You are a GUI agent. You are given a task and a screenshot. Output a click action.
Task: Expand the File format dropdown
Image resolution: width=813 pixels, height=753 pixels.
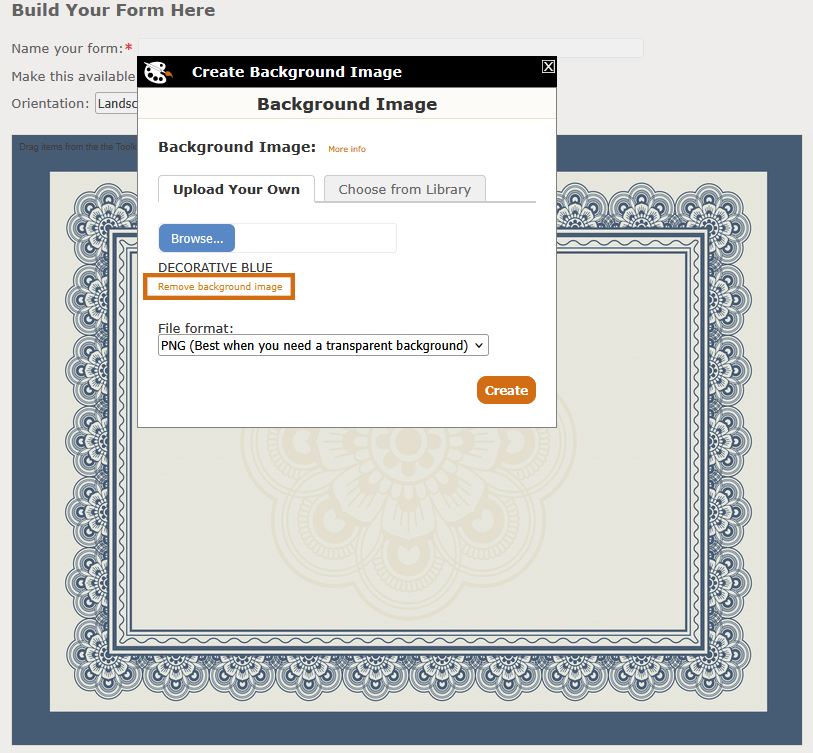click(323, 345)
